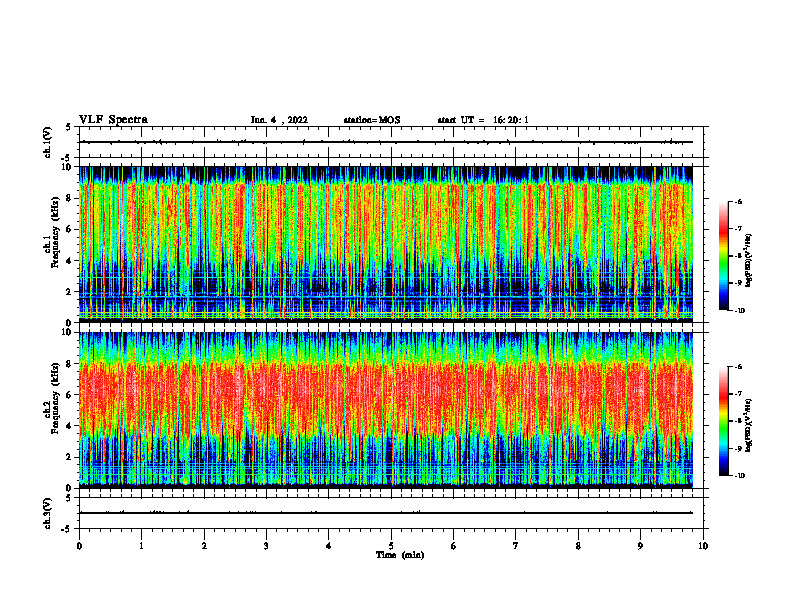Click time axis tick label "1"

141,546
